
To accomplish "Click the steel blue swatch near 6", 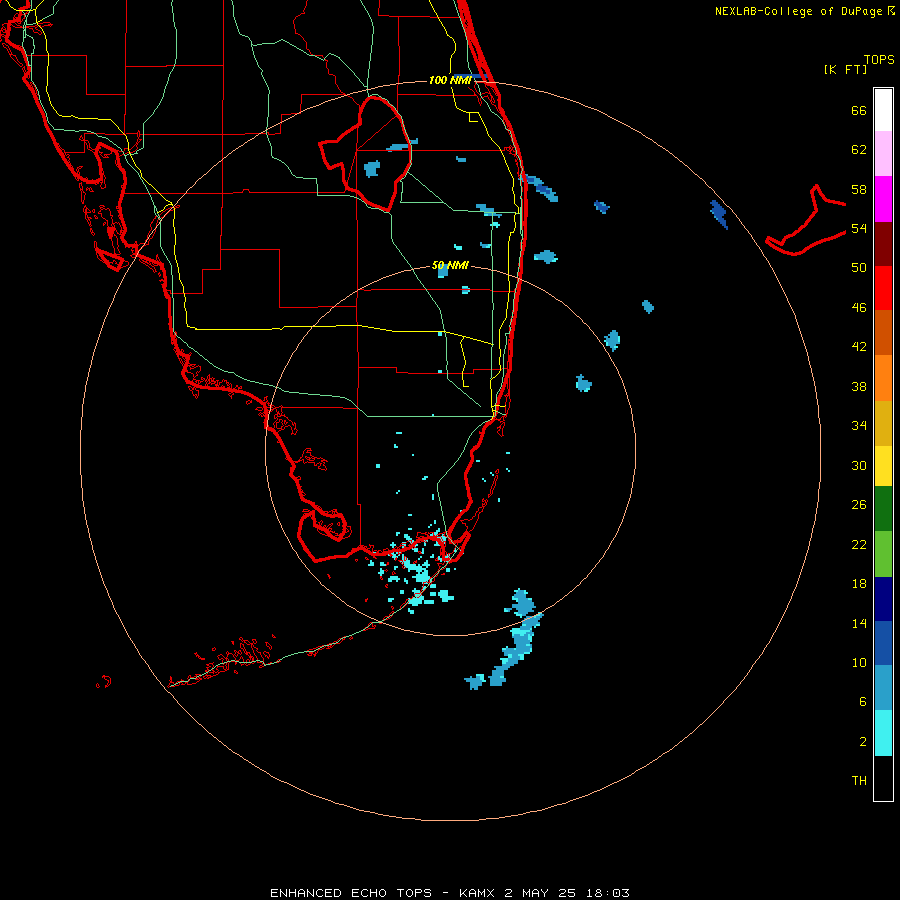I will click(883, 688).
